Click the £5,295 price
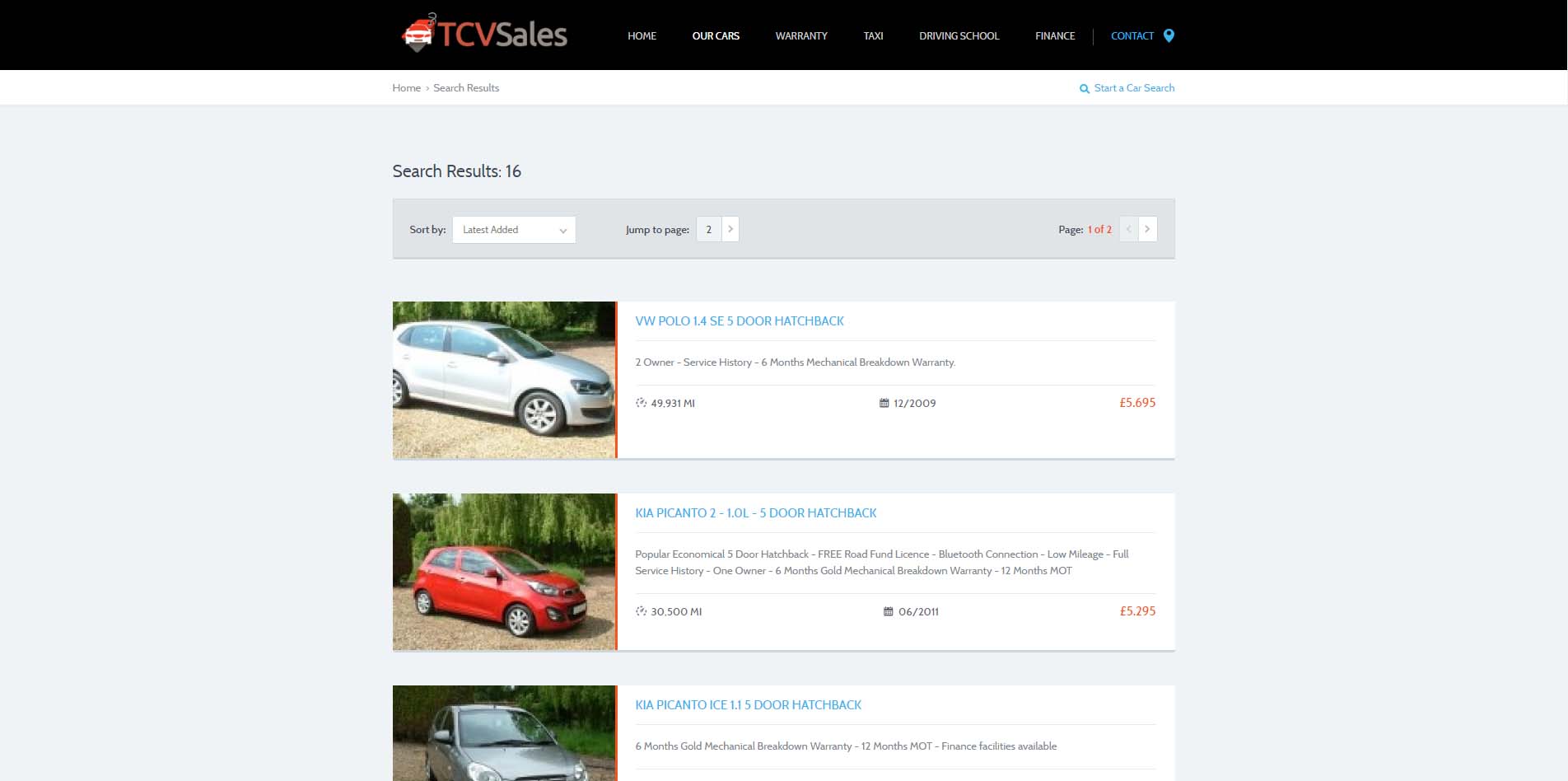 point(1137,611)
